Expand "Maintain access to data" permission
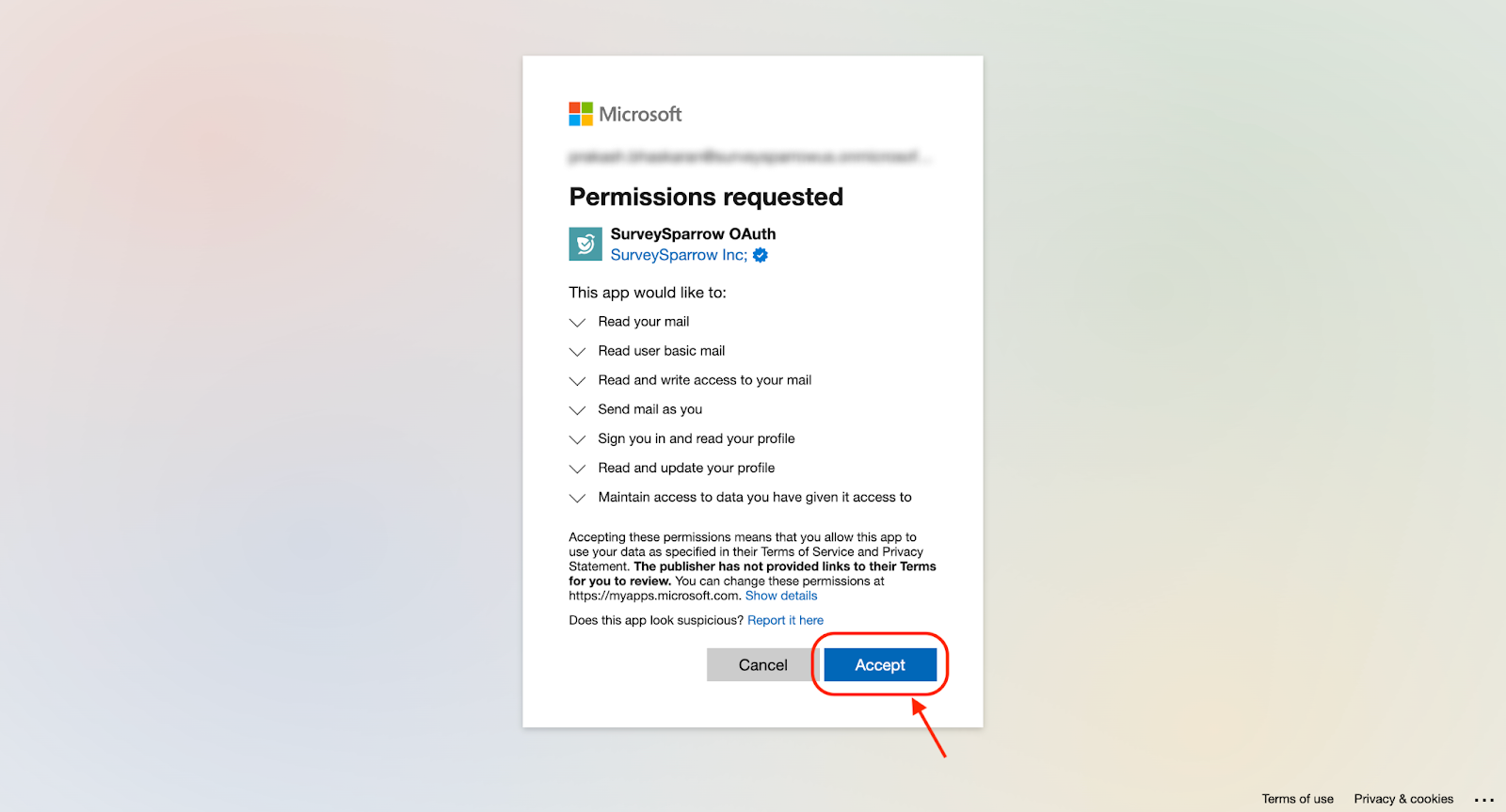Screen dimensions: 1506x812 [x=578, y=498]
